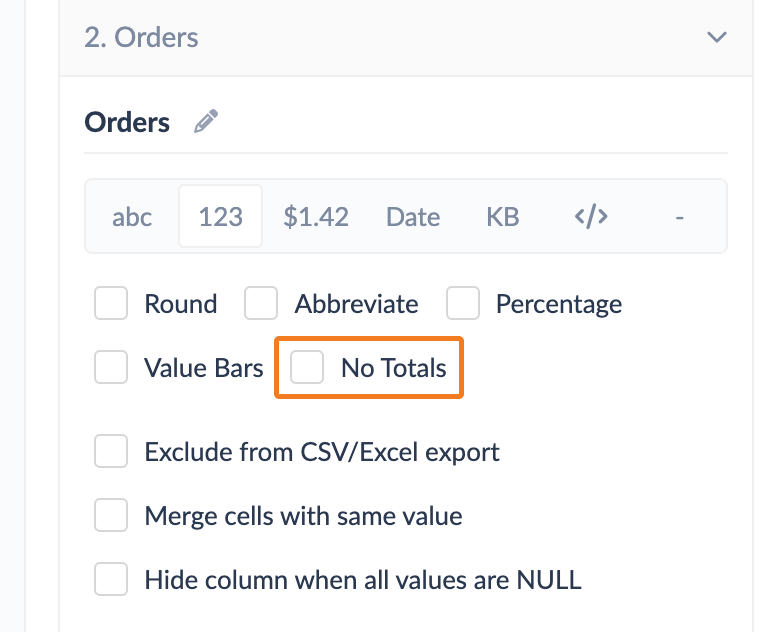This screenshot has width=768, height=632.
Task: Choose the $1.42 currency format
Action: (x=316, y=216)
